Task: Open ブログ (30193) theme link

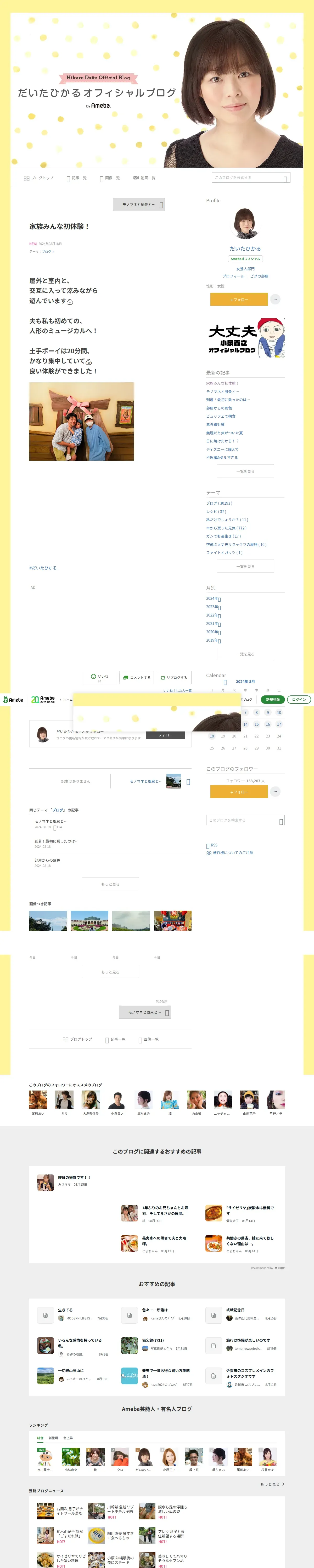Action: [x=219, y=503]
